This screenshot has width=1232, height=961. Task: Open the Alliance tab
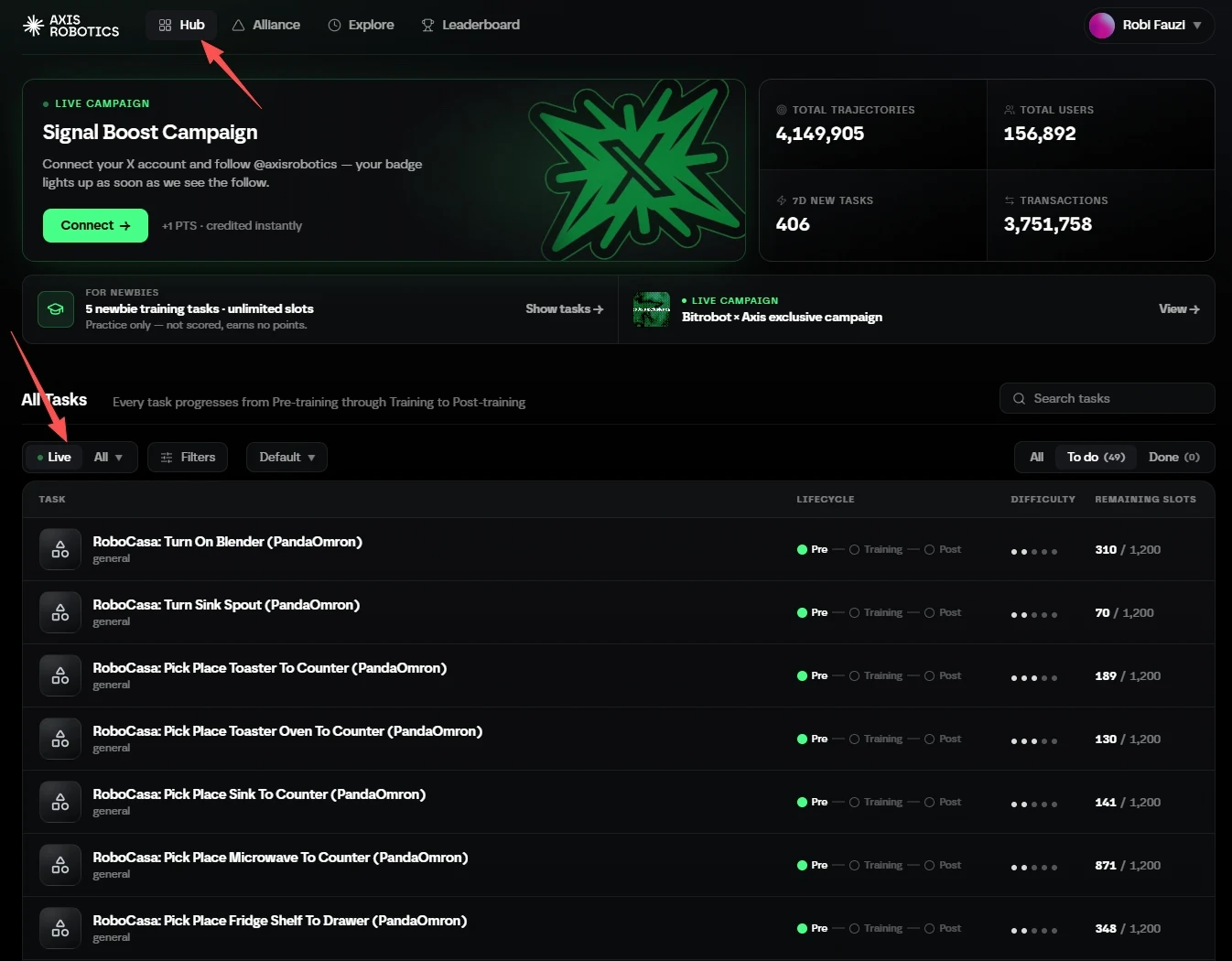(x=266, y=25)
